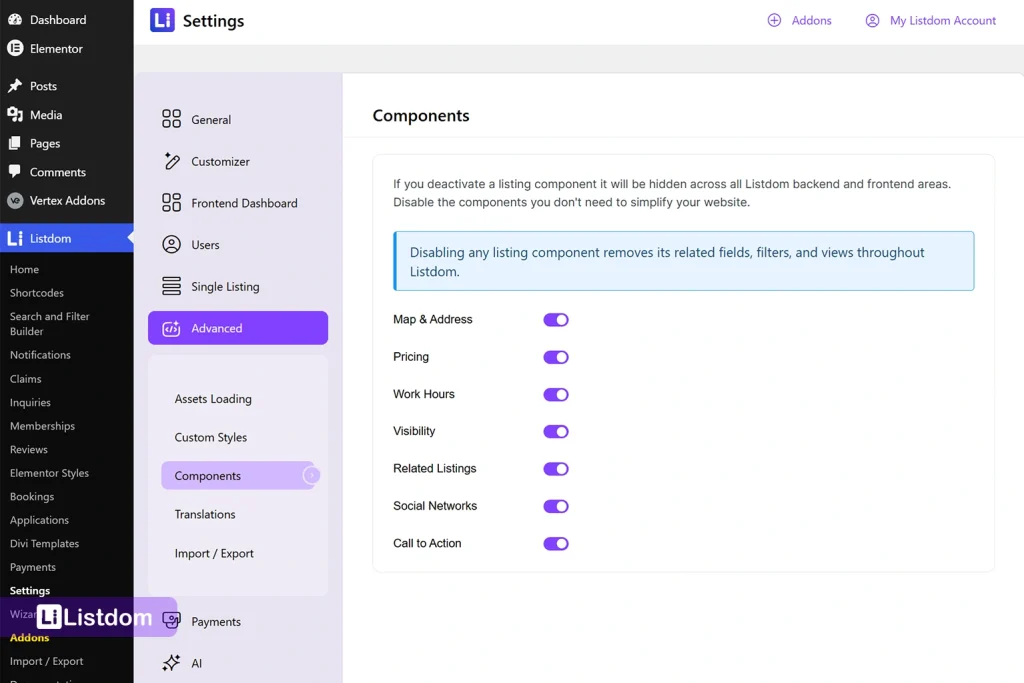This screenshot has width=1024, height=683.
Task: Open Import / Export under Advanced
Action: point(214,553)
